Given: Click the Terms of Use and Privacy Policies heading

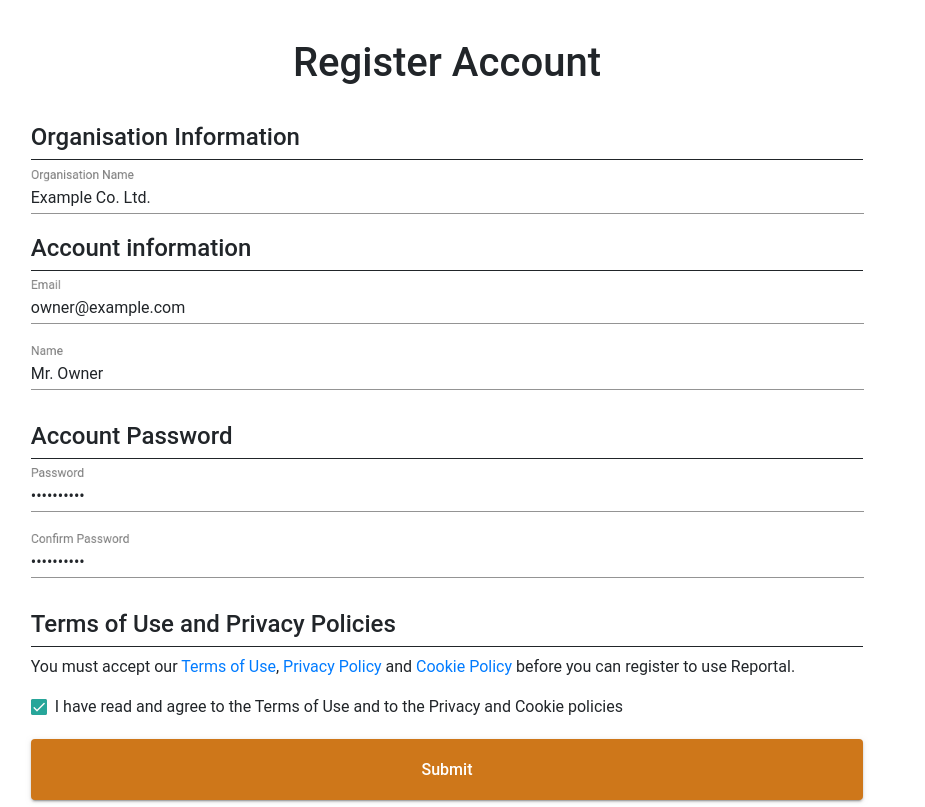Looking at the screenshot, I should pos(213,624).
